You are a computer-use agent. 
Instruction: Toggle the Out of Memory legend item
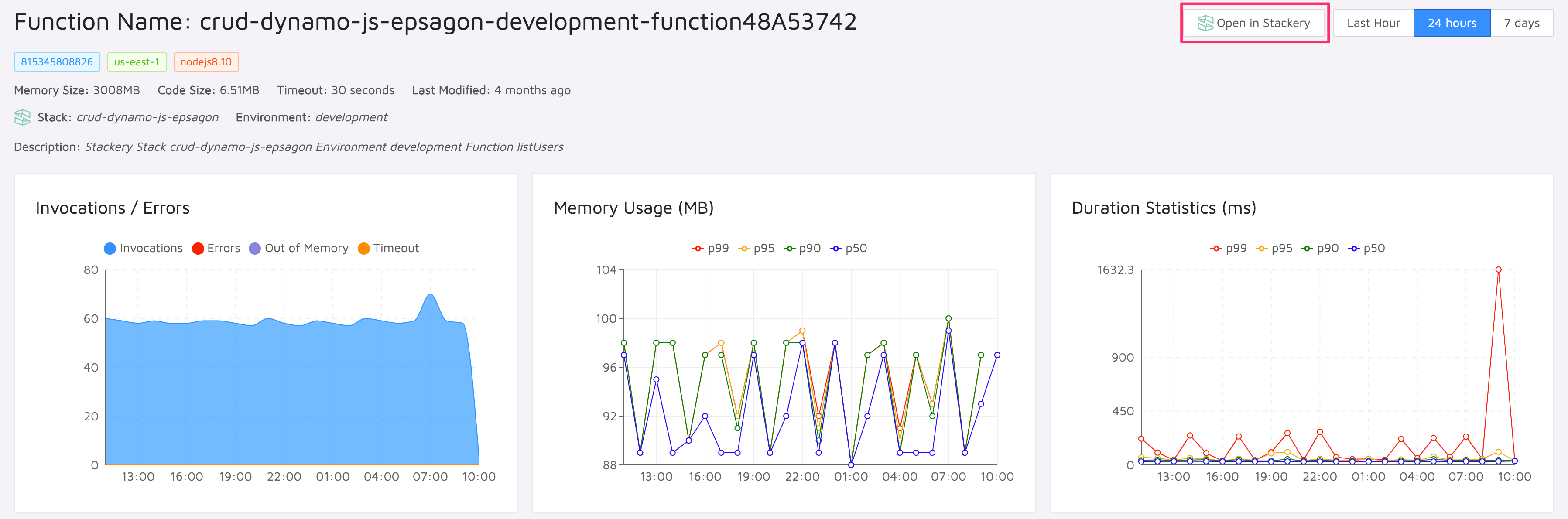[x=298, y=248]
